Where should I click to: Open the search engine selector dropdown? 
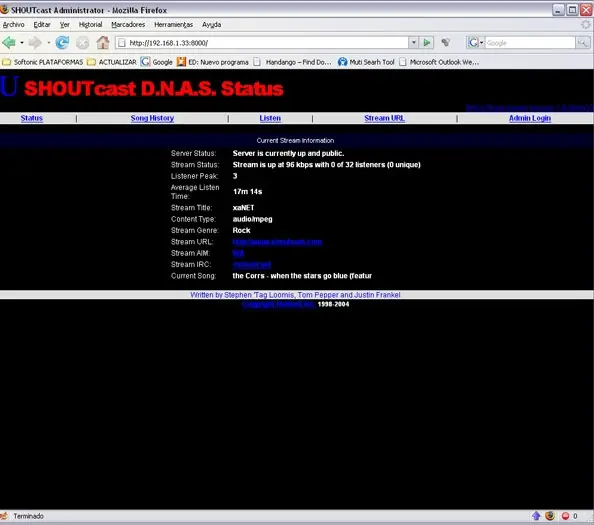(x=475, y=42)
